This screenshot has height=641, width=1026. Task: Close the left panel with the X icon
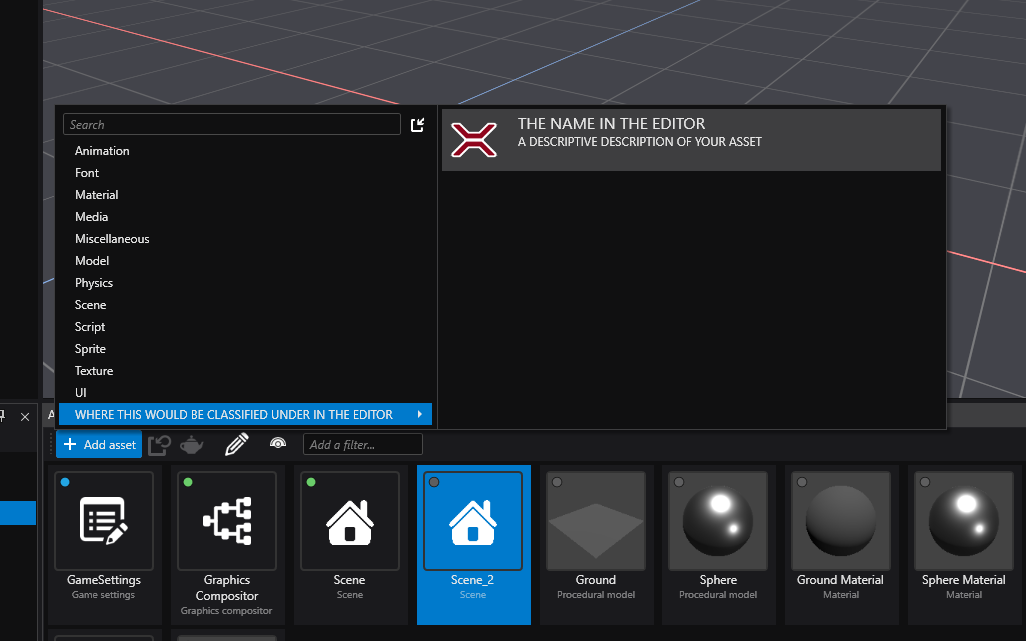pos(25,416)
